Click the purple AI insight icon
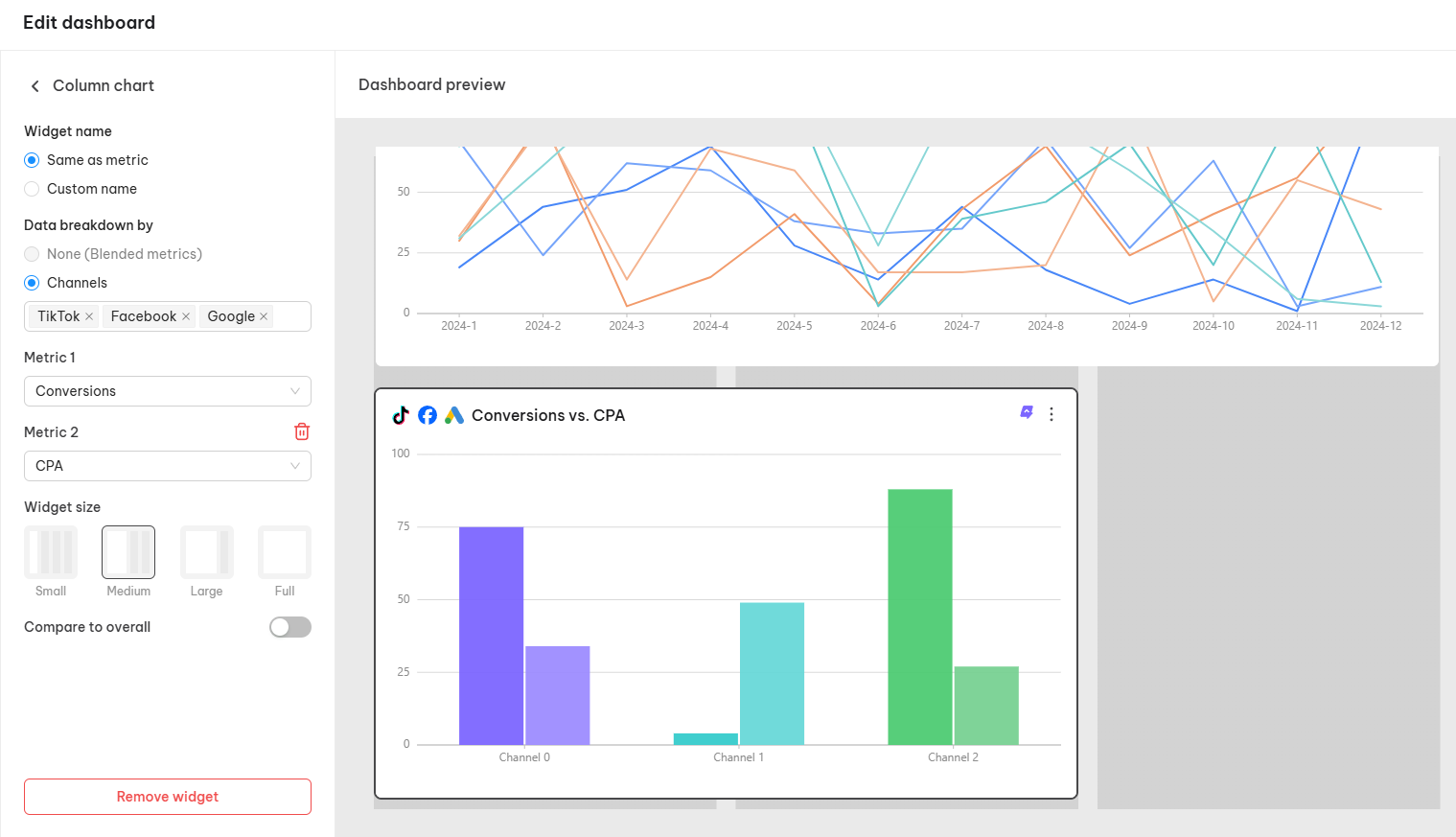 [1027, 412]
